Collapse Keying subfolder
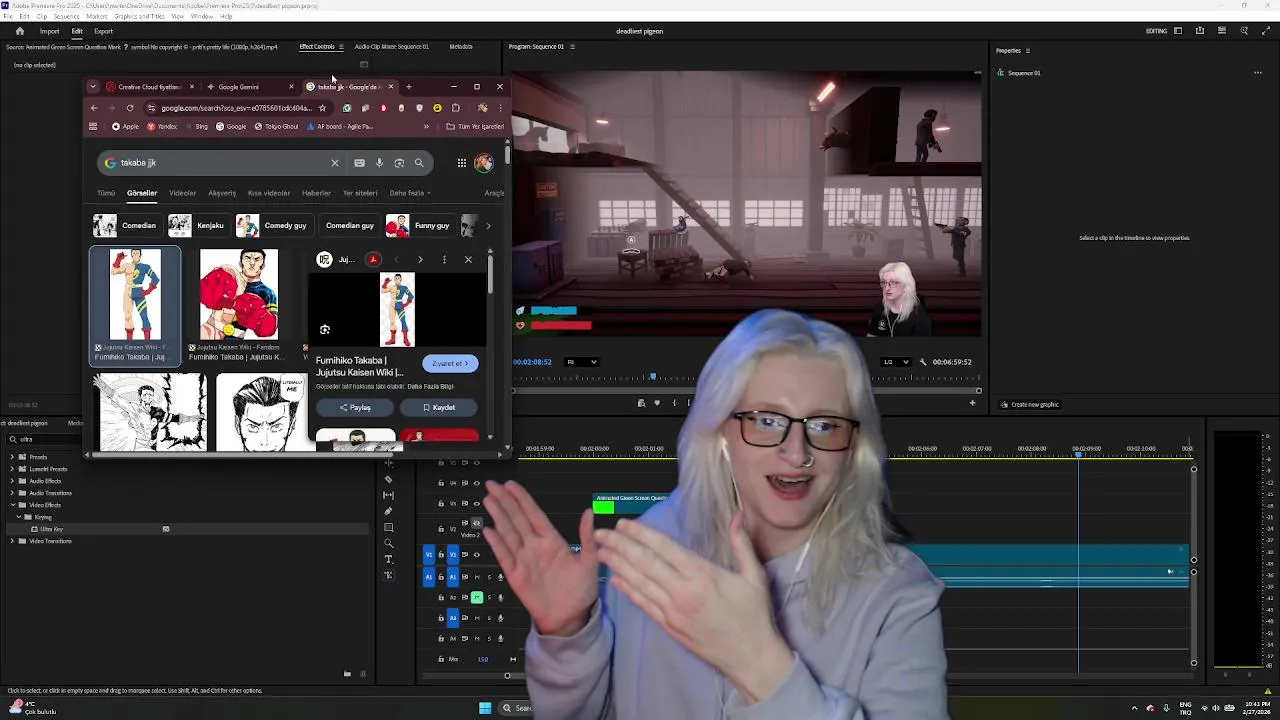The image size is (1280, 720). 20,517
